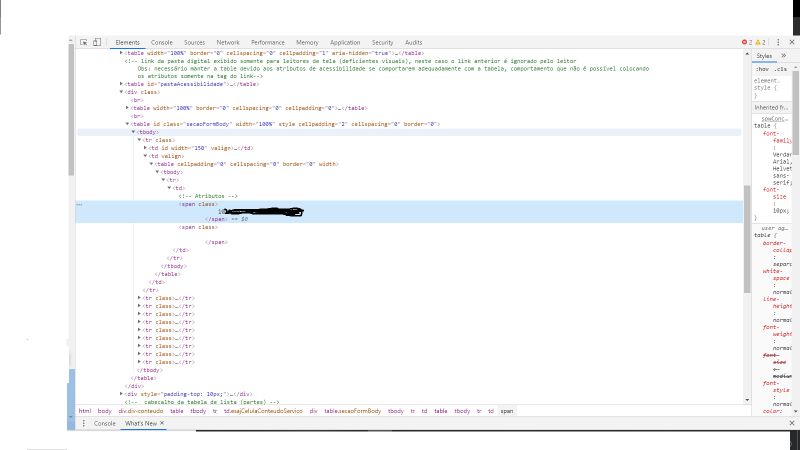Open the Audits tab

click(x=413, y=42)
